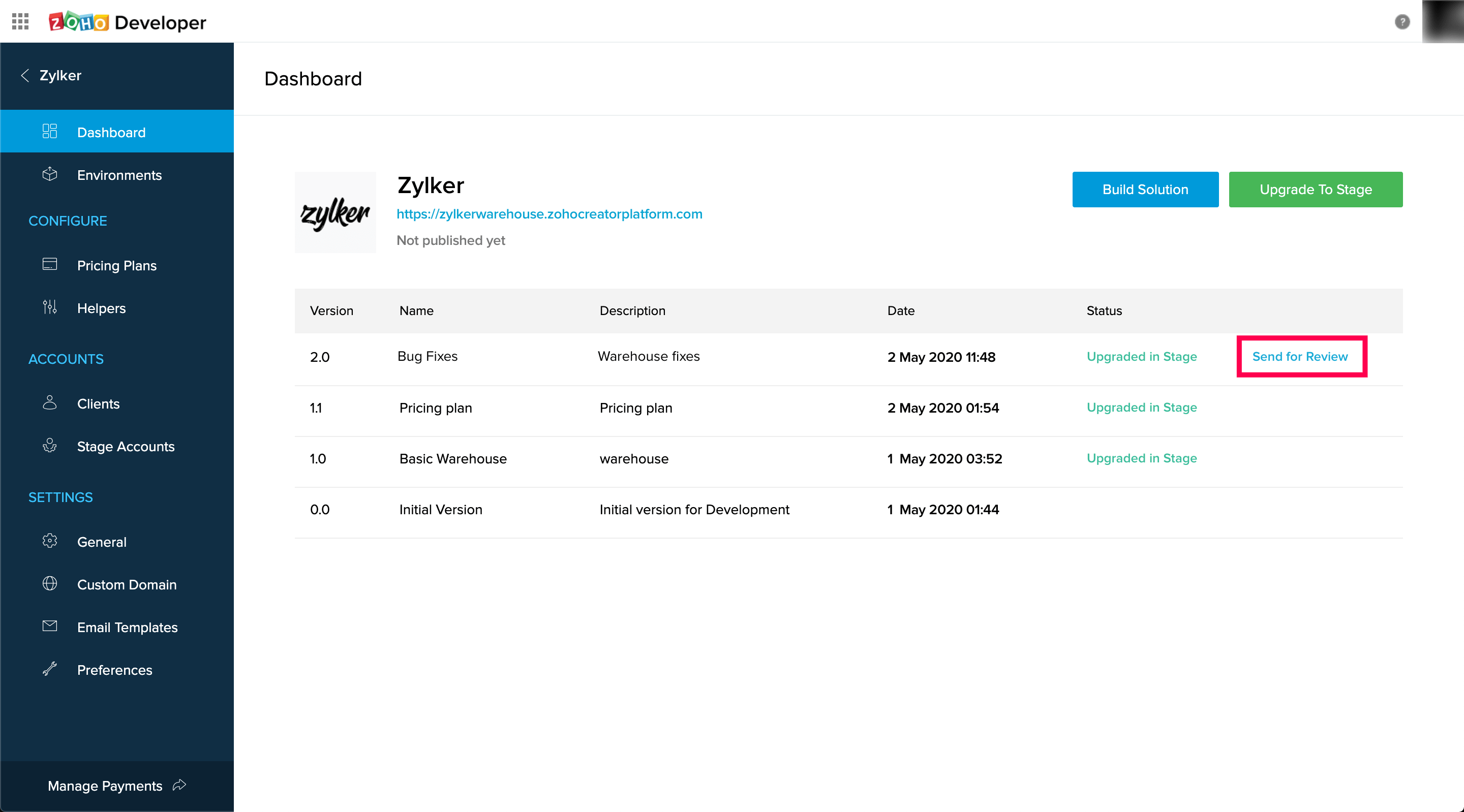Image resolution: width=1464 pixels, height=812 pixels.
Task: Click the Environments cube icon
Action: 50,174
